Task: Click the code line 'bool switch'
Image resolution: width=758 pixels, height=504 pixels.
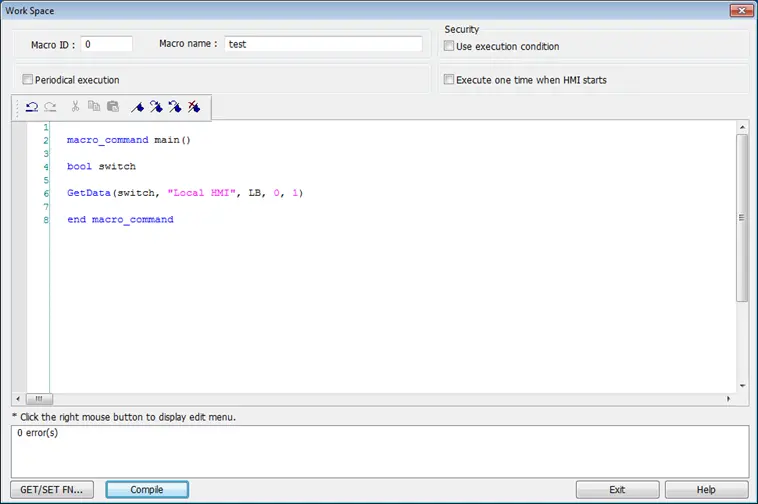Action: [x=101, y=166]
